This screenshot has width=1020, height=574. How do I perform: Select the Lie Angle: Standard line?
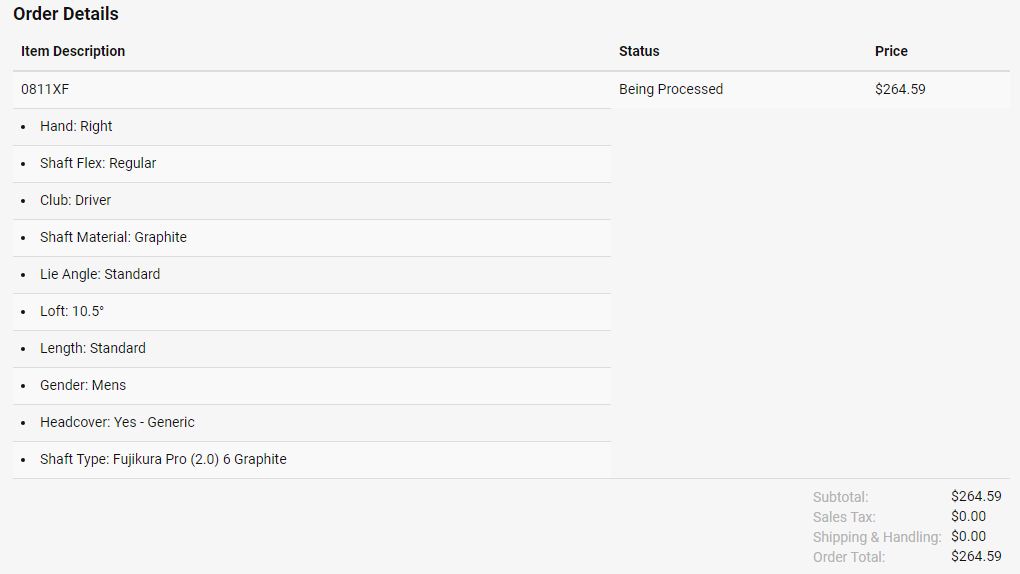[x=100, y=274]
